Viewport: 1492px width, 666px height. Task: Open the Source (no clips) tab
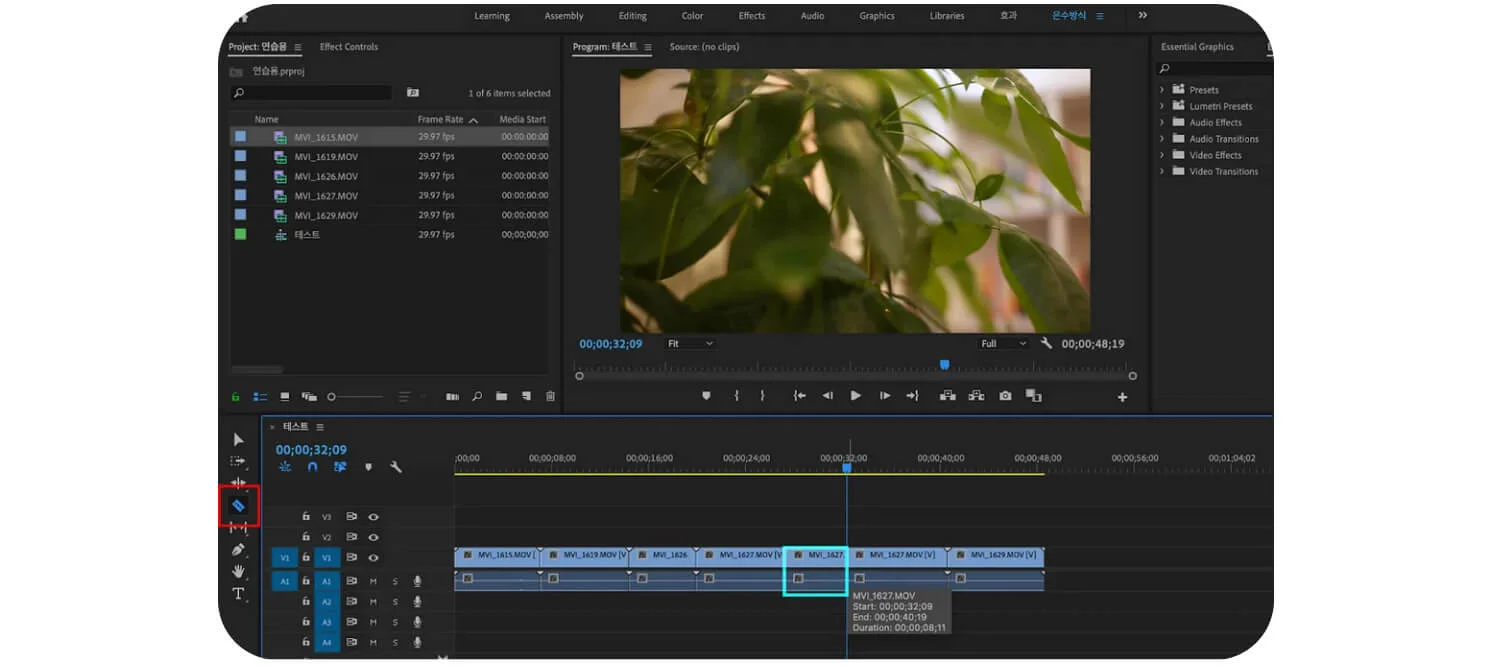tap(705, 47)
